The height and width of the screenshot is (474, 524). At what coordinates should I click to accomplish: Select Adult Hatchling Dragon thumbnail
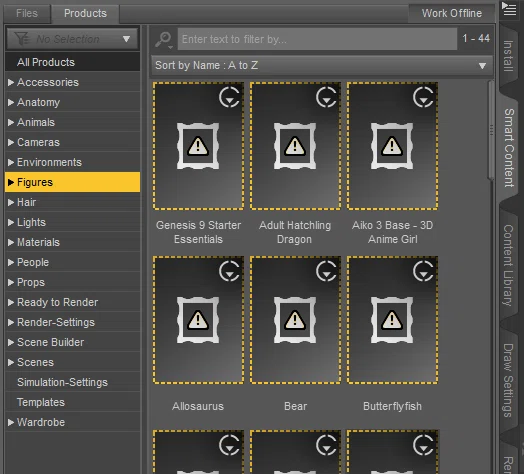[x=295, y=146]
